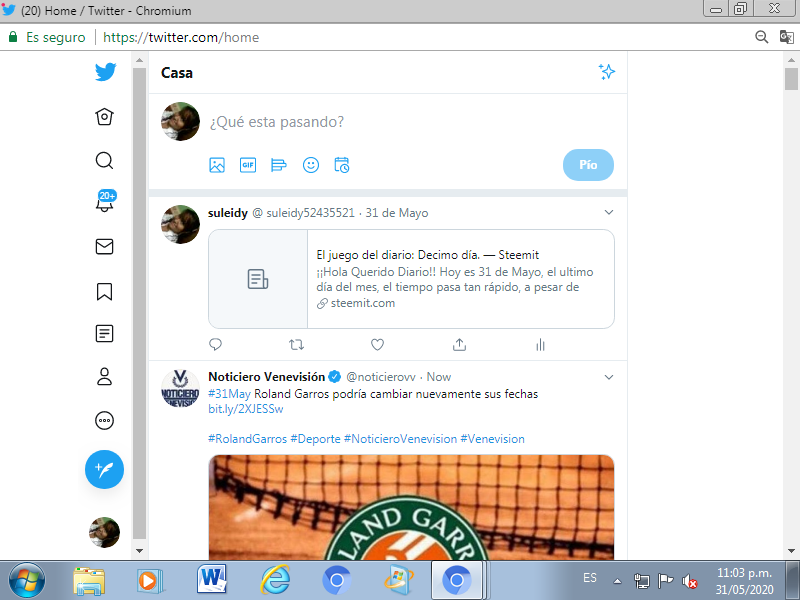Add an image via the media icon
The width and height of the screenshot is (800, 600).
click(x=217, y=165)
